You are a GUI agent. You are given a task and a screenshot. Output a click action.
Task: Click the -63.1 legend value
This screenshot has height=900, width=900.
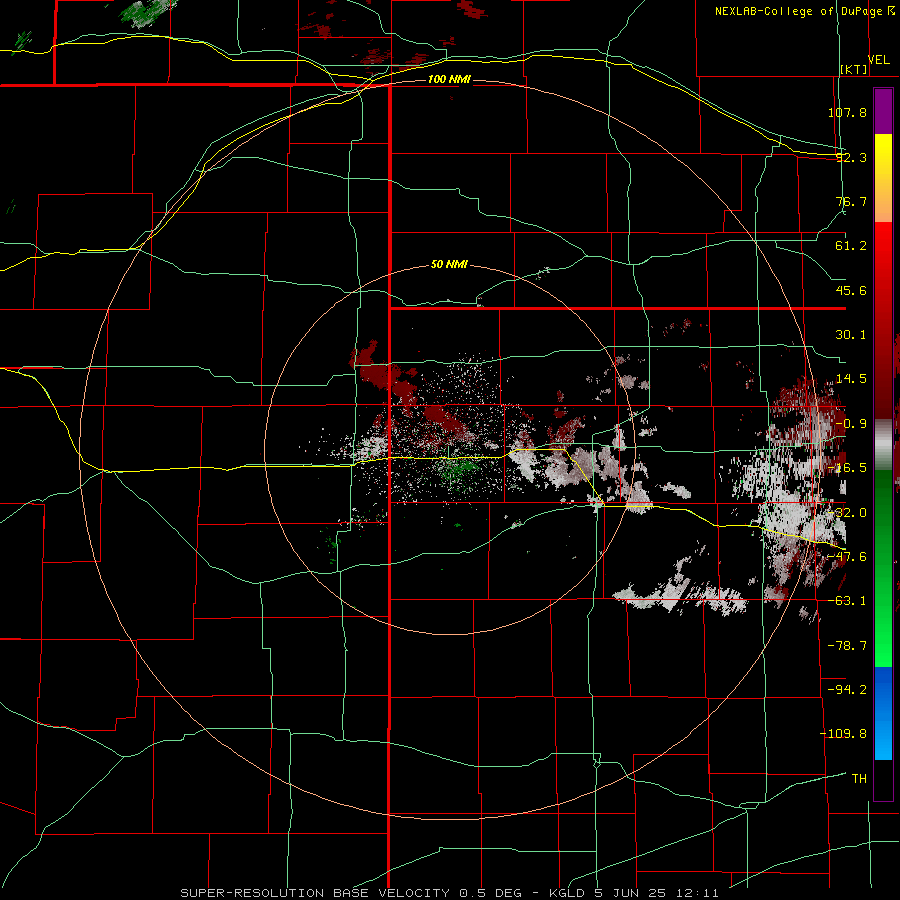(847, 601)
